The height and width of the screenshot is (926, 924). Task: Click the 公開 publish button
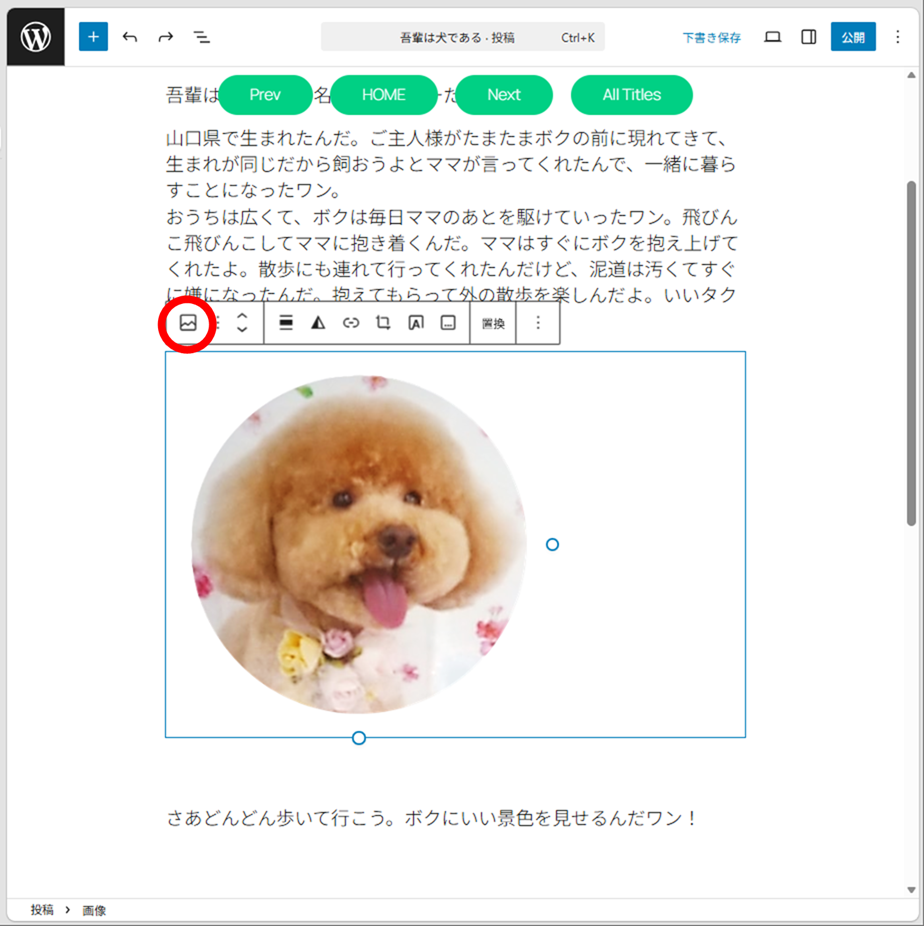click(x=853, y=37)
